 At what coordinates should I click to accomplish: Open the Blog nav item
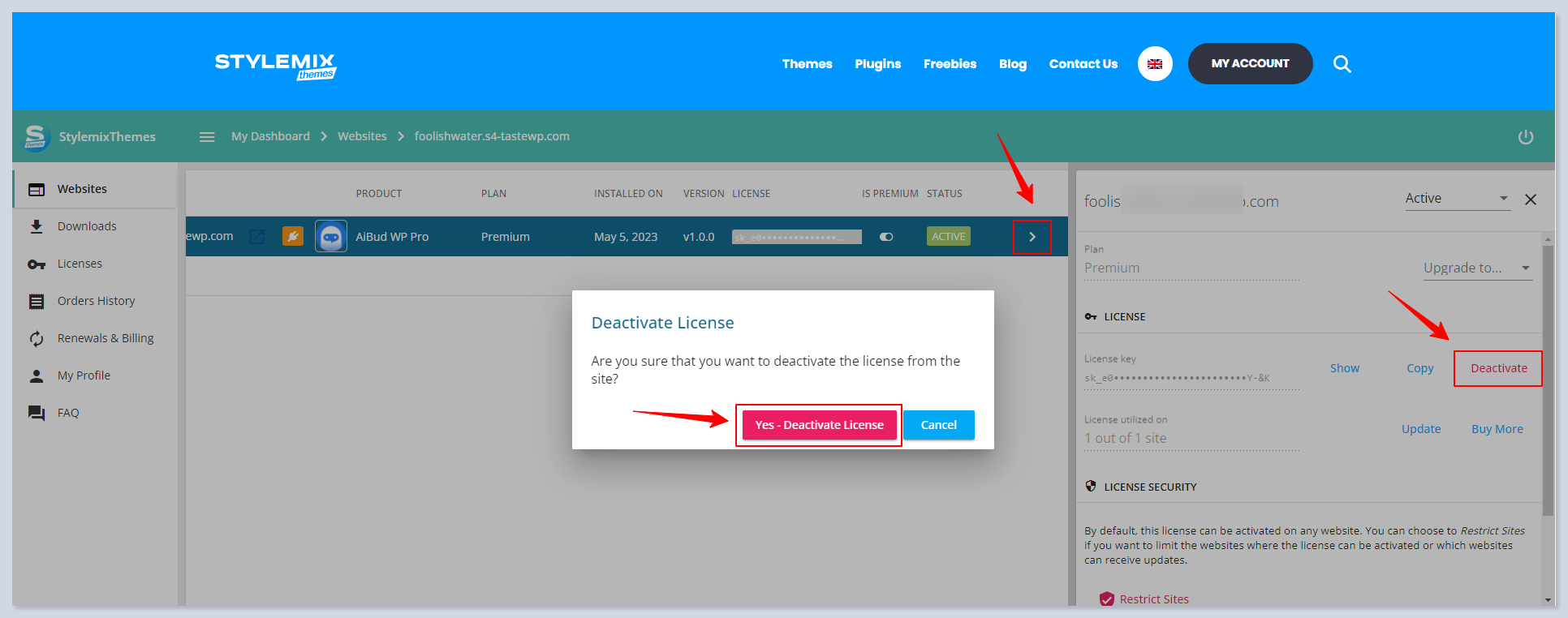tap(1012, 64)
